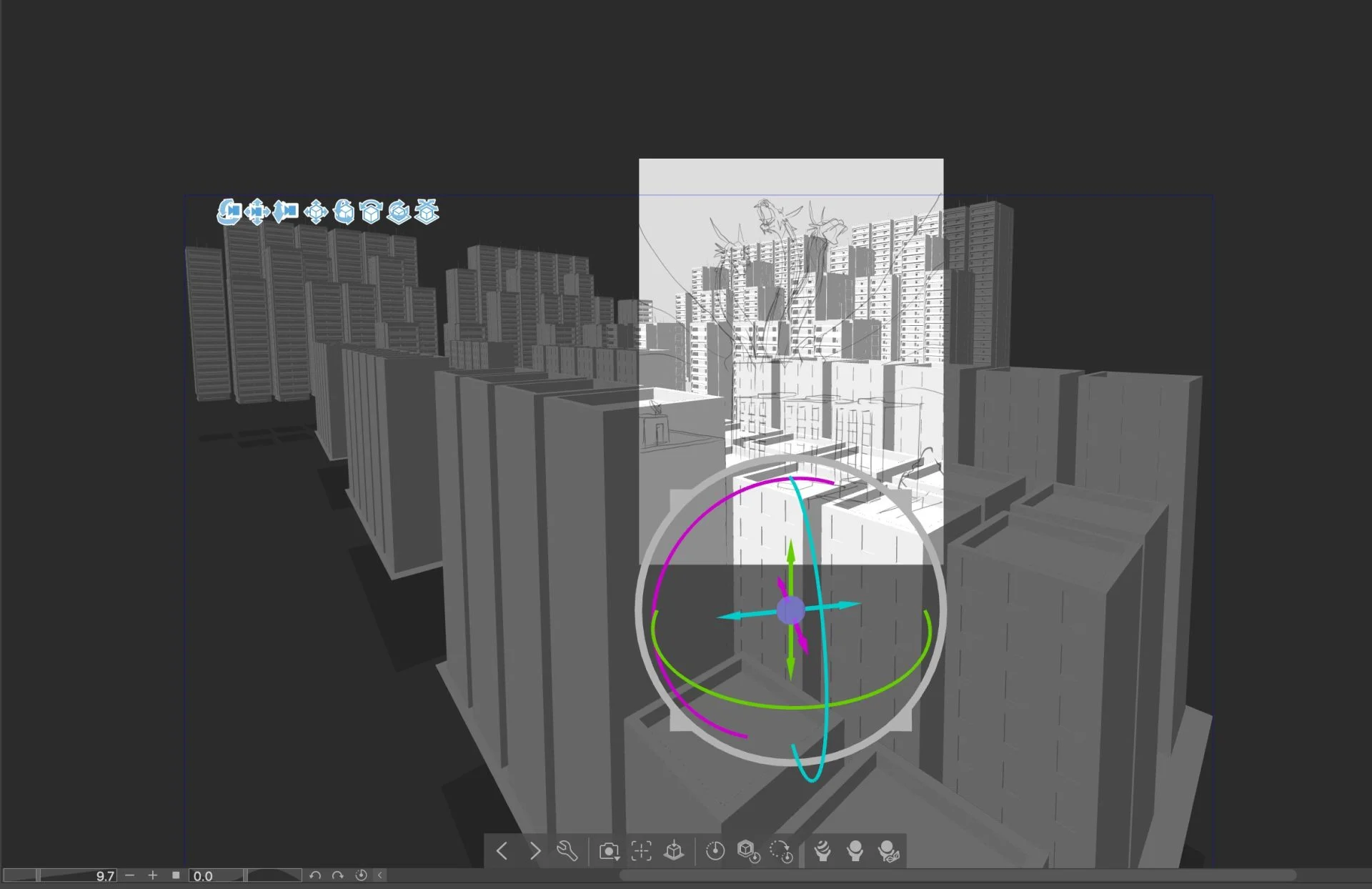Click the camera dolly forward-back icon
1372x889 pixels.
click(x=285, y=212)
